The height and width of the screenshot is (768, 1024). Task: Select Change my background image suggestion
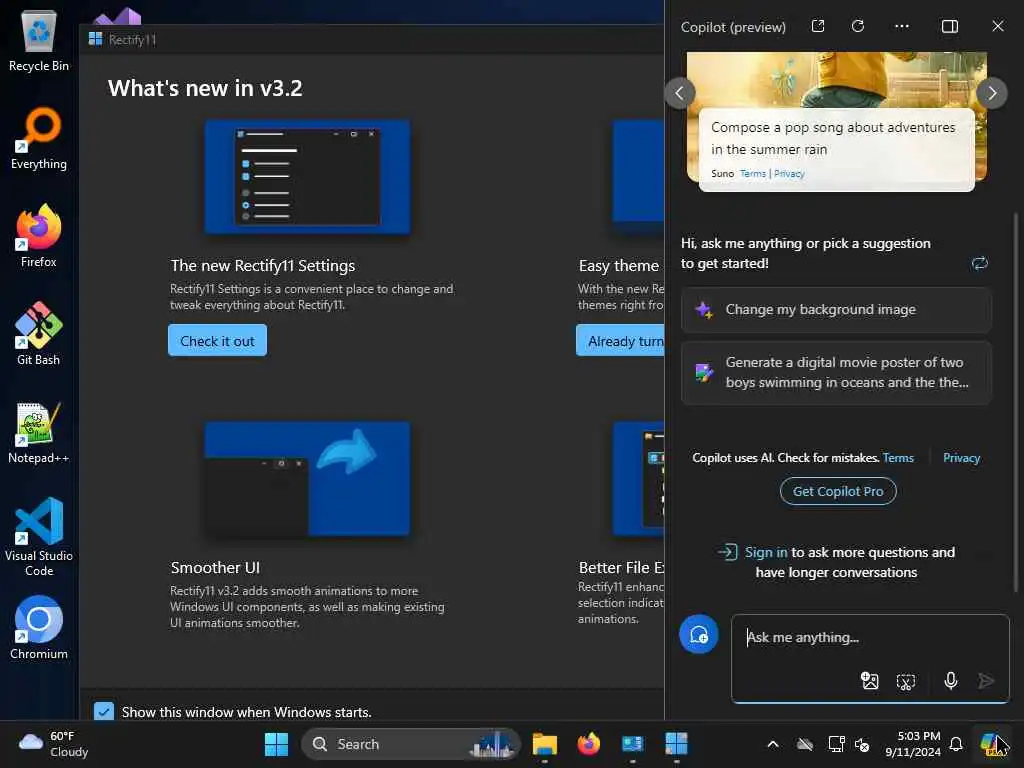[836, 310]
